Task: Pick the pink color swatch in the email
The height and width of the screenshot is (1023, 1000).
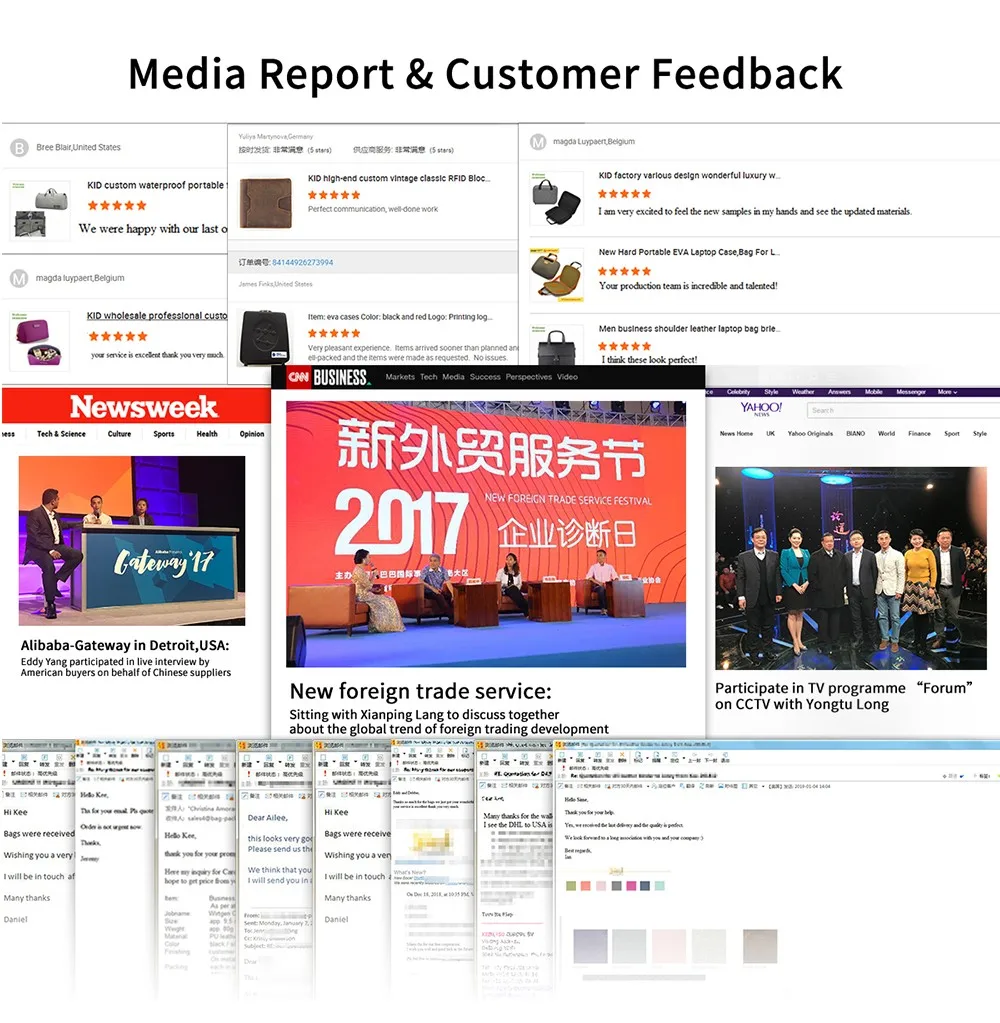Action: click(x=631, y=886)
